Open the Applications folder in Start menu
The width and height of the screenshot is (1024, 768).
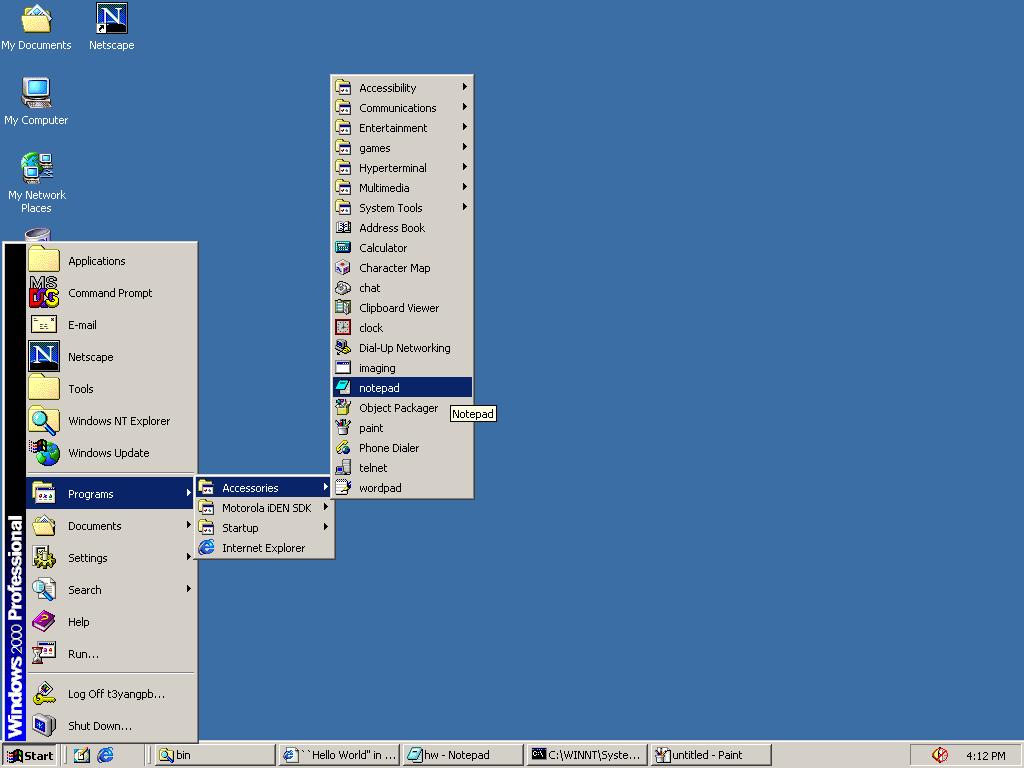click(111, 261)
